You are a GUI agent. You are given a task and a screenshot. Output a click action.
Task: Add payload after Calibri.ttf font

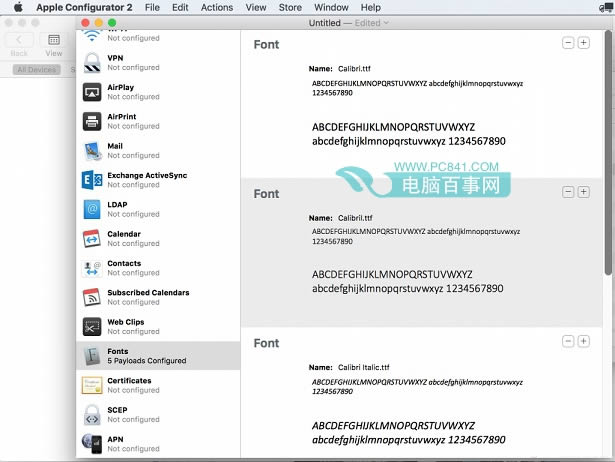[583, 43]
